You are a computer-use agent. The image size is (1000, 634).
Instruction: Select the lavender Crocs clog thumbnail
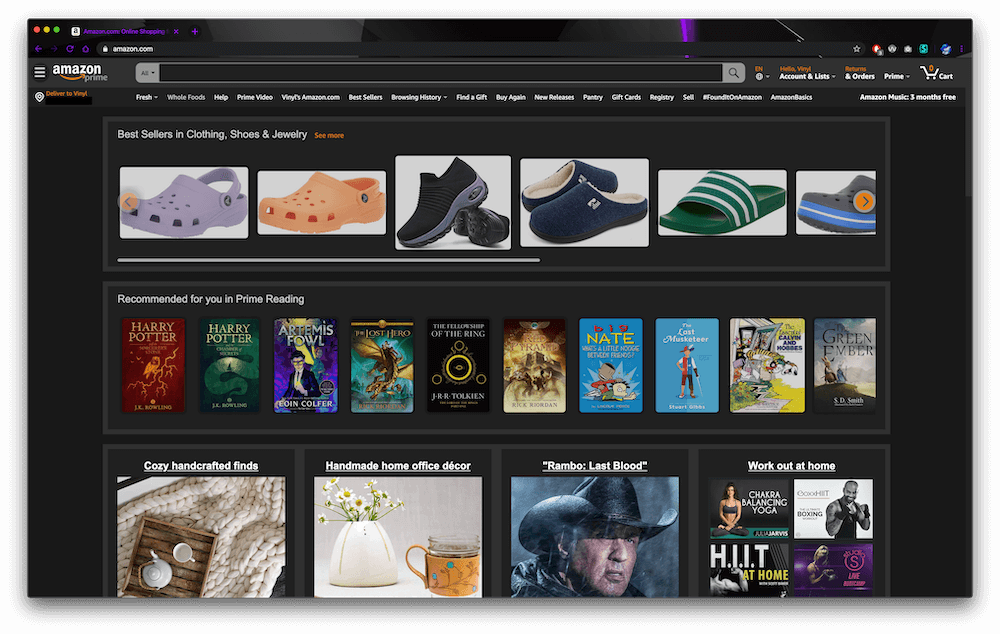click(184, 202)
